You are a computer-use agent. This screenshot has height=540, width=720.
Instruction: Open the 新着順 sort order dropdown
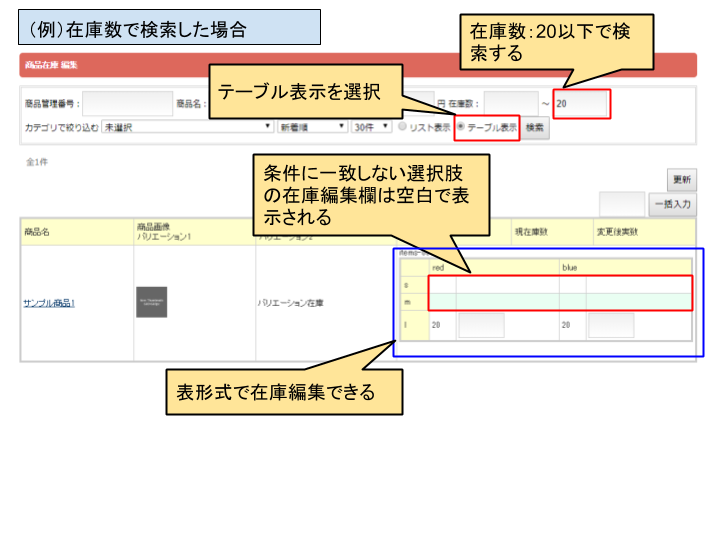tap(312, 128)
